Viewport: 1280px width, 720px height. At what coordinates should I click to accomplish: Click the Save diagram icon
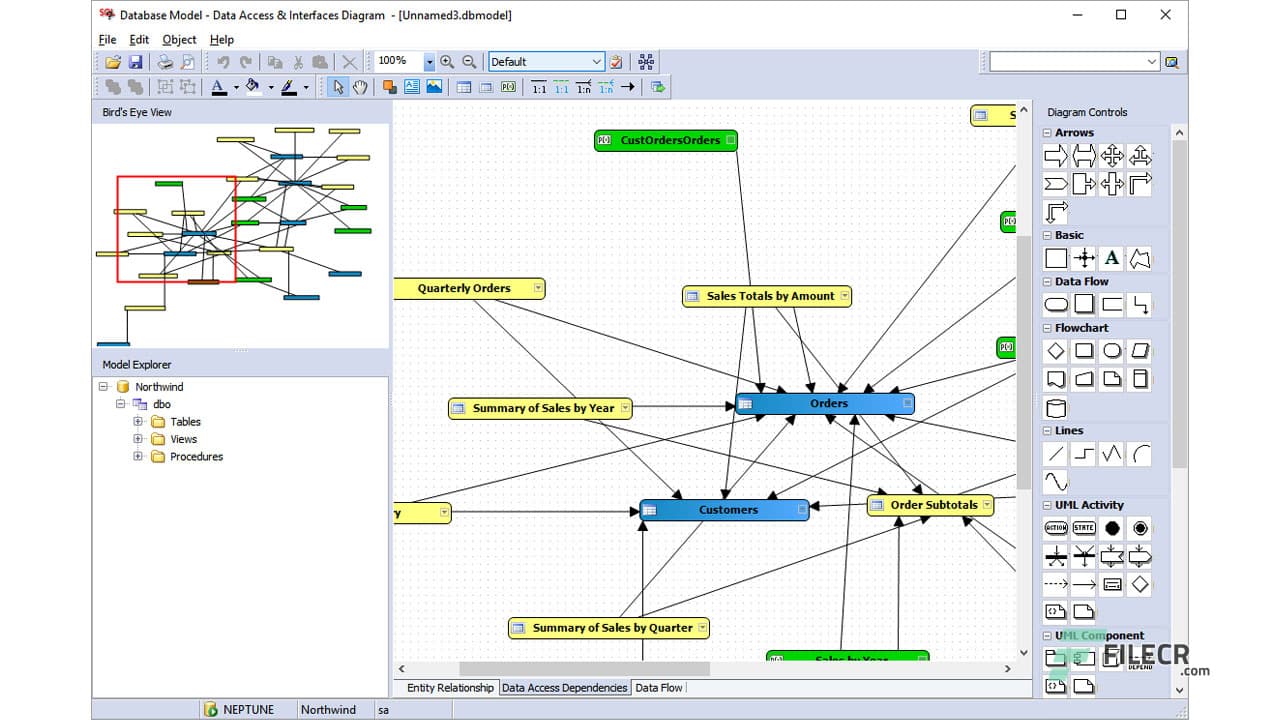(137, 62)
